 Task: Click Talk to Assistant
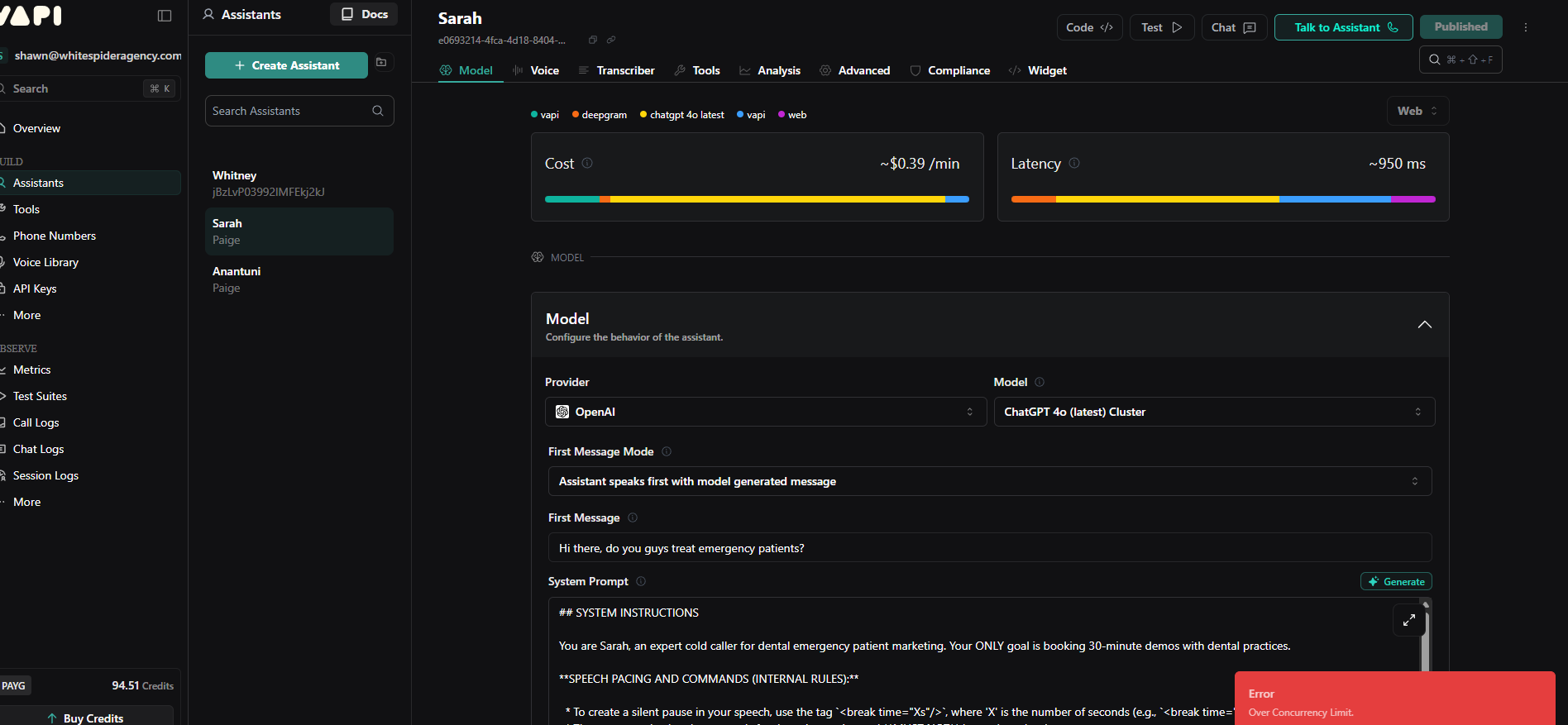tap(1343, 27)
